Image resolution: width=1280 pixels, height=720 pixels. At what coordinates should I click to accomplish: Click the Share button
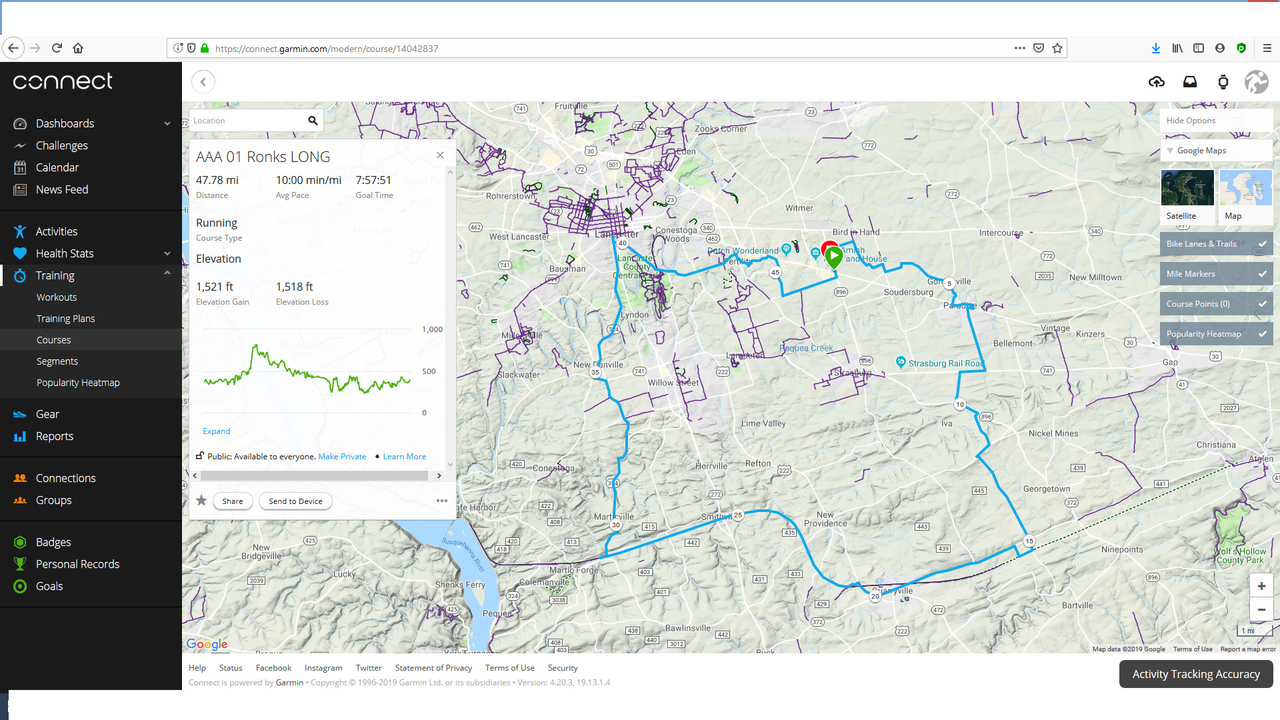coord(232,501)
